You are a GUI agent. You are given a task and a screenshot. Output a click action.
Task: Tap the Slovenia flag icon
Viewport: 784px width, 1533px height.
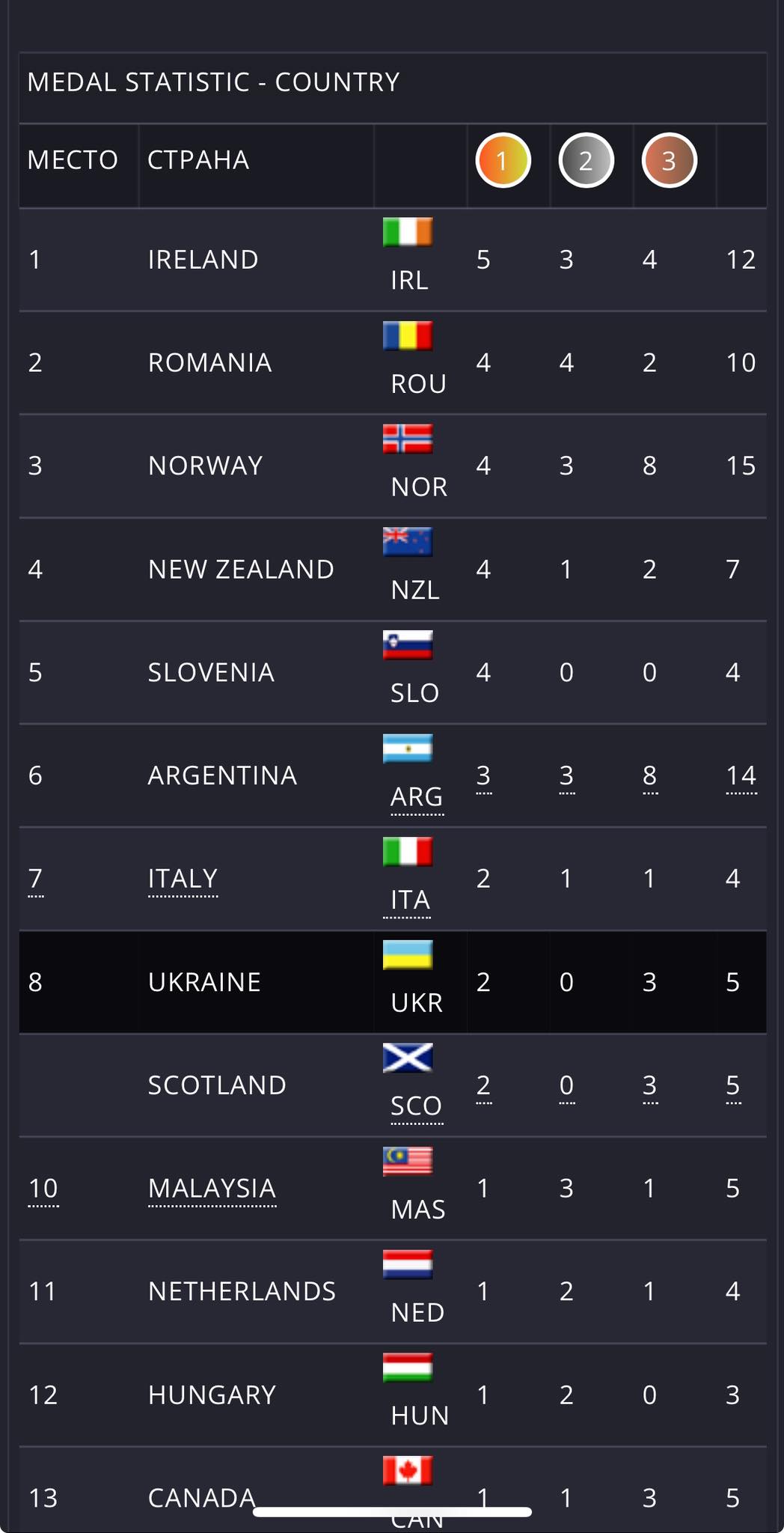408,645
